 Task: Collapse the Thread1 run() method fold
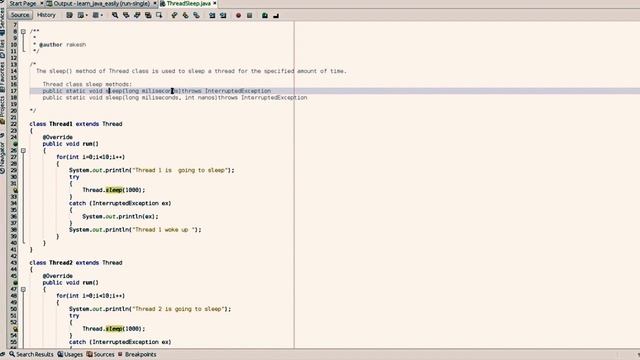pos(23,151)
